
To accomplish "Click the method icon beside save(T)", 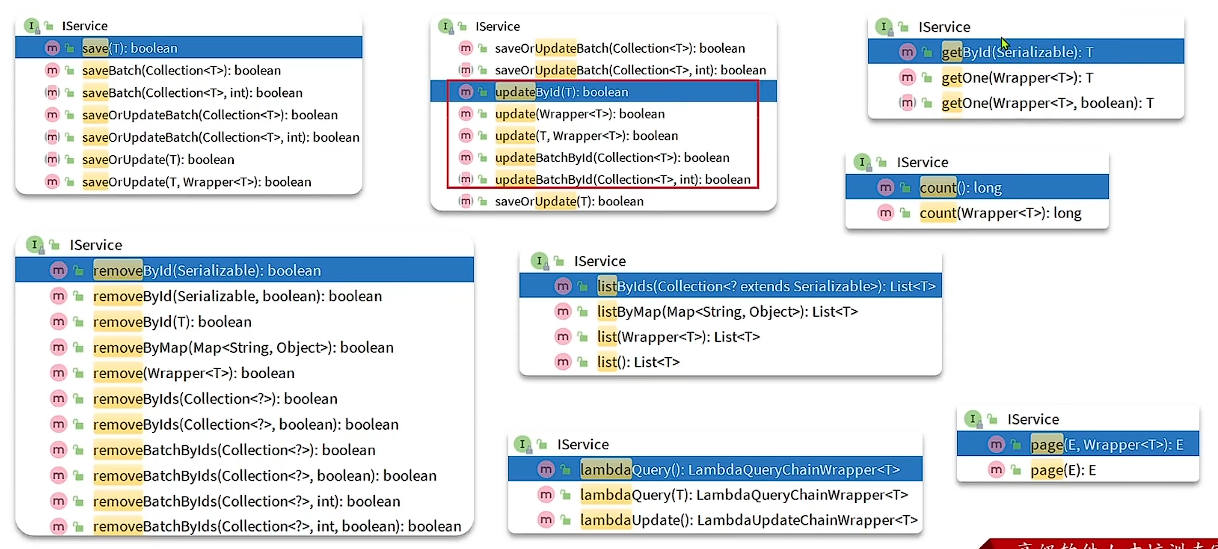I will [x=52, y=48].
